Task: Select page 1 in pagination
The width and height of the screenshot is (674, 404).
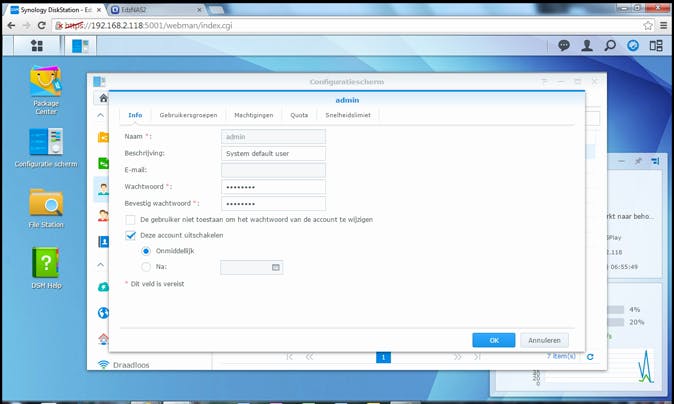Action: point(383,357)
